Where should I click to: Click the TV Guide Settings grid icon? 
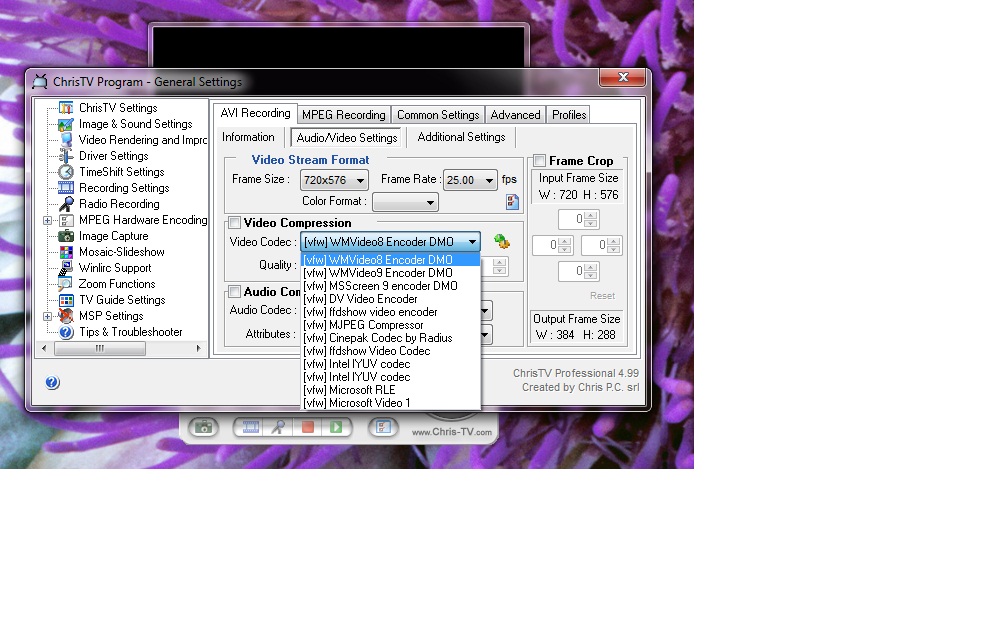pyautogui.click(x=66, y=300)
